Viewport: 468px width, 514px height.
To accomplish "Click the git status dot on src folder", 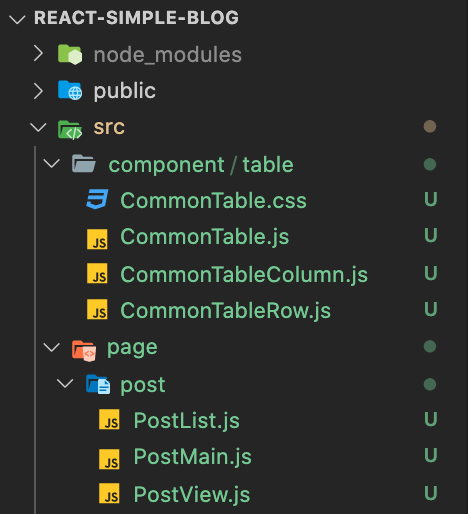I will (430, 126).
